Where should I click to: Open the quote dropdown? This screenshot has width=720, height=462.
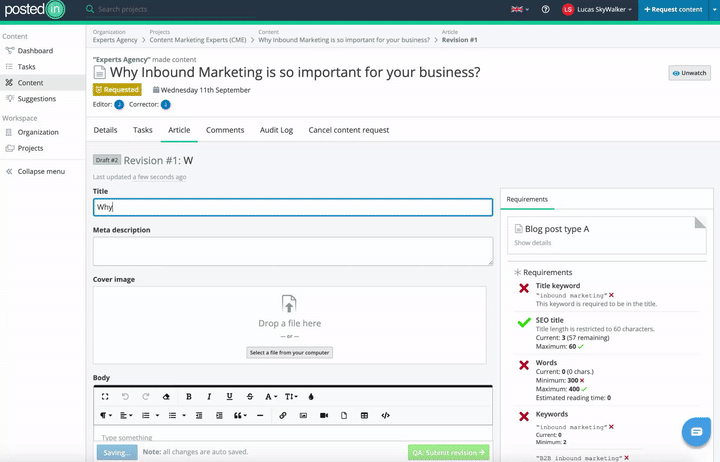[240, 415]
